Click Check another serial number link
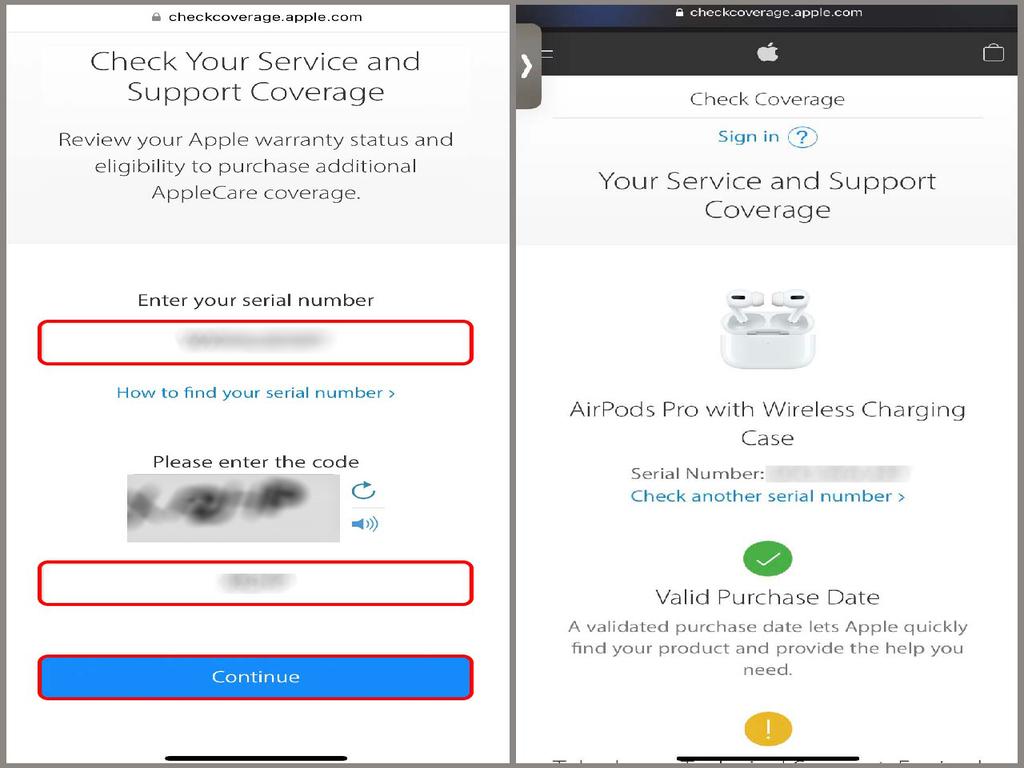This screenshot has height=768, width=1024. pyautogui.click(x=767, y=496)
